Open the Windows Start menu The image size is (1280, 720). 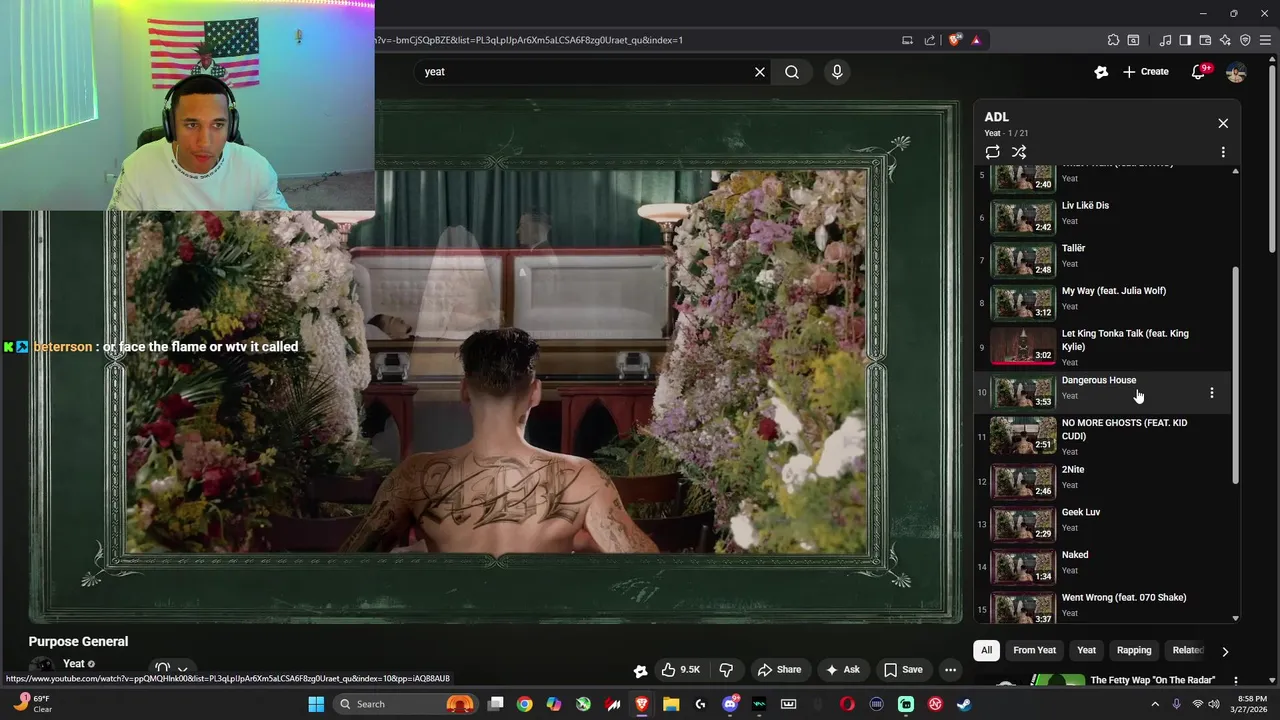316,704
